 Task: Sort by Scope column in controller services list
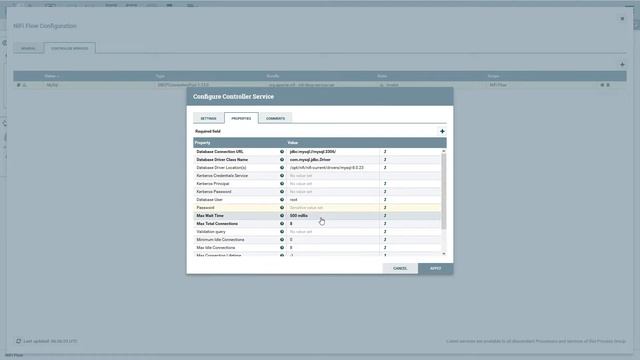493,76
